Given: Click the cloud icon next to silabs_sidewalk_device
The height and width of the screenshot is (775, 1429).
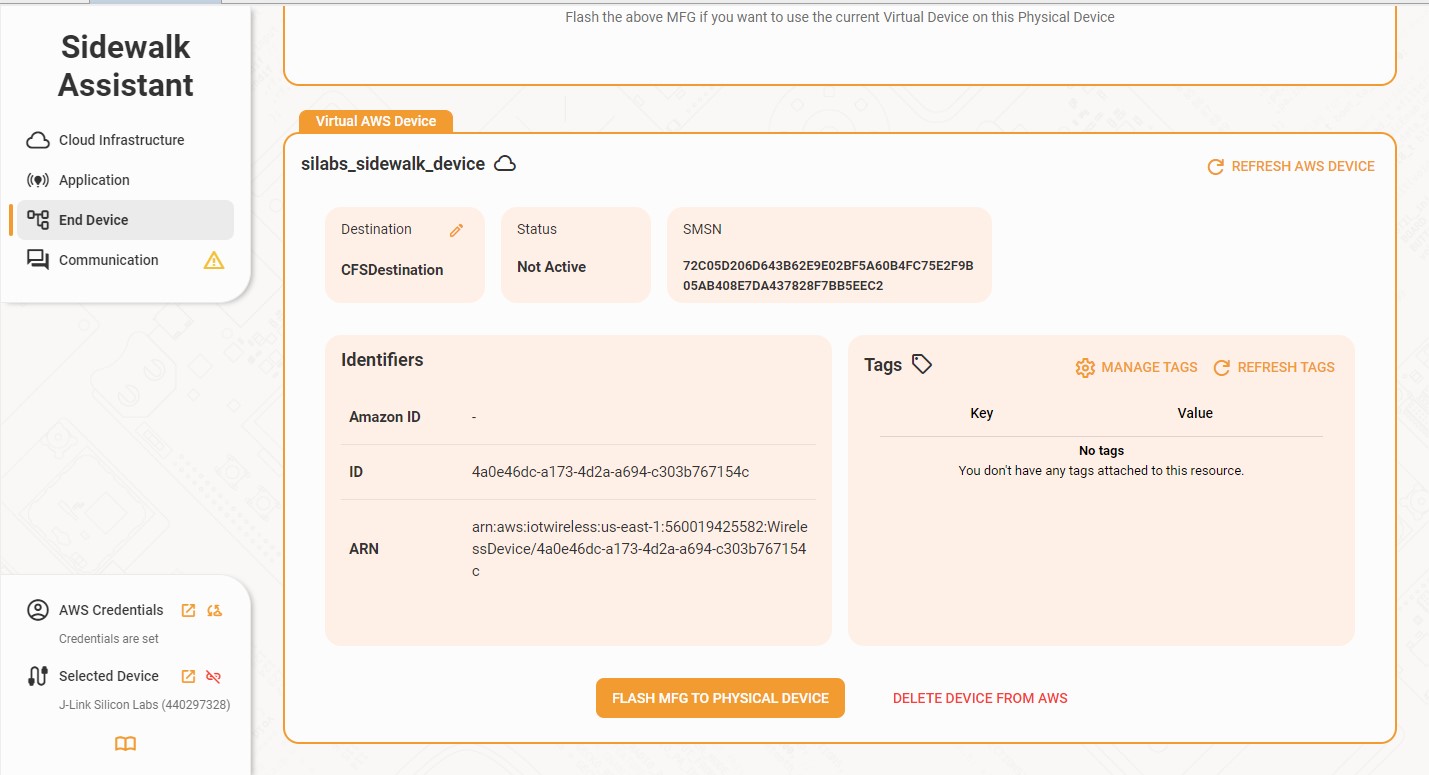Looking at the screenshot, I should click(506, 164).
